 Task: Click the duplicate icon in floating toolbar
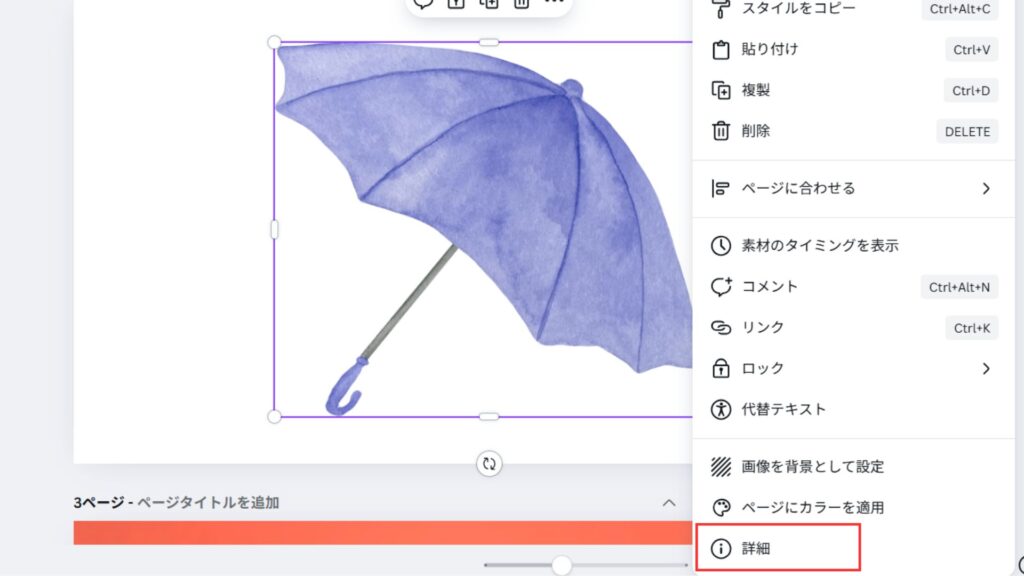pyautogui.click(x=488, y=3)
